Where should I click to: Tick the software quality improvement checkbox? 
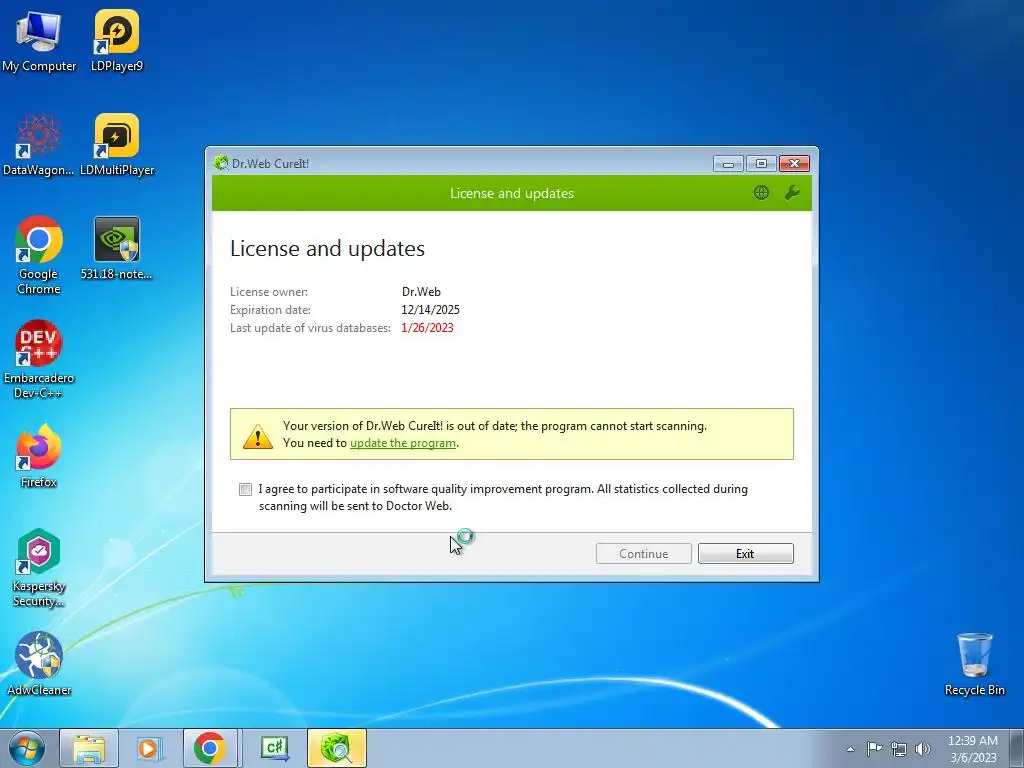click(246, 489)
